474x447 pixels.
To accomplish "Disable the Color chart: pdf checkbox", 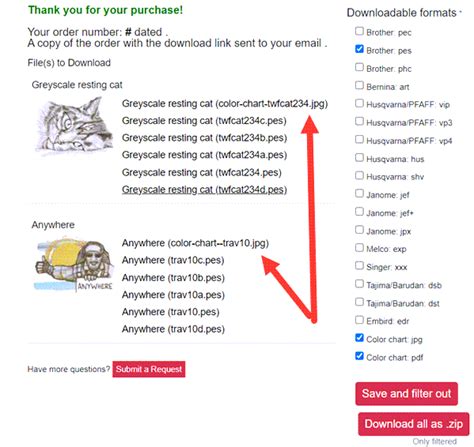I will pos(359,356).
